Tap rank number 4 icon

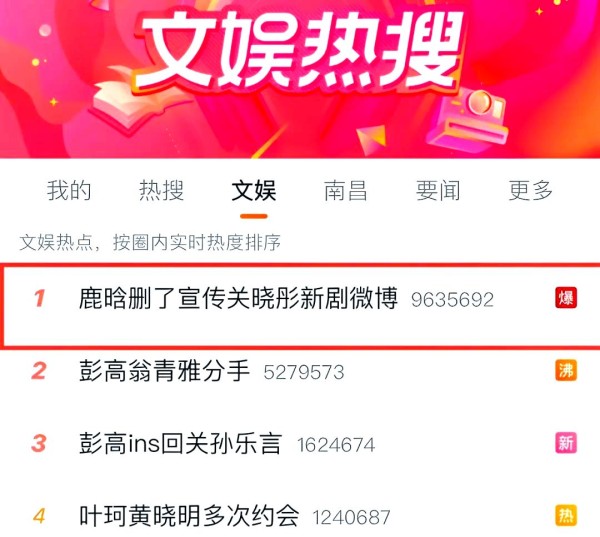pos(39,516)
